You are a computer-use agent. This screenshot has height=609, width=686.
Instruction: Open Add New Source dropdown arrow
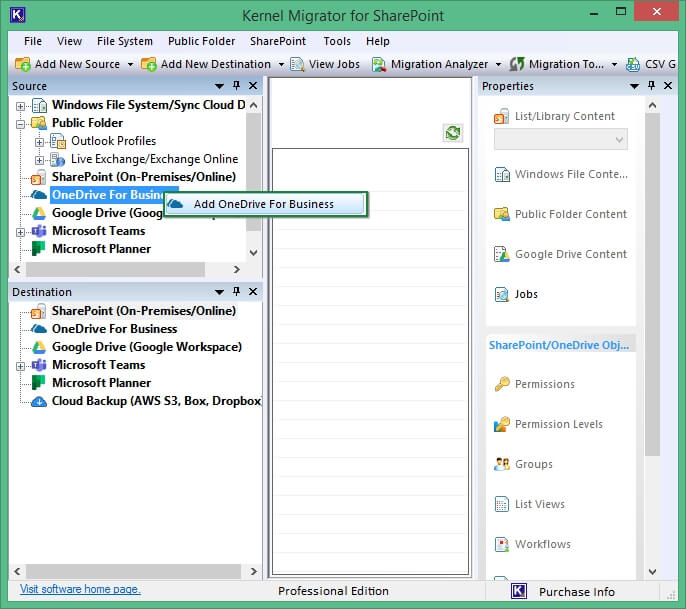[x=130, y=65]
